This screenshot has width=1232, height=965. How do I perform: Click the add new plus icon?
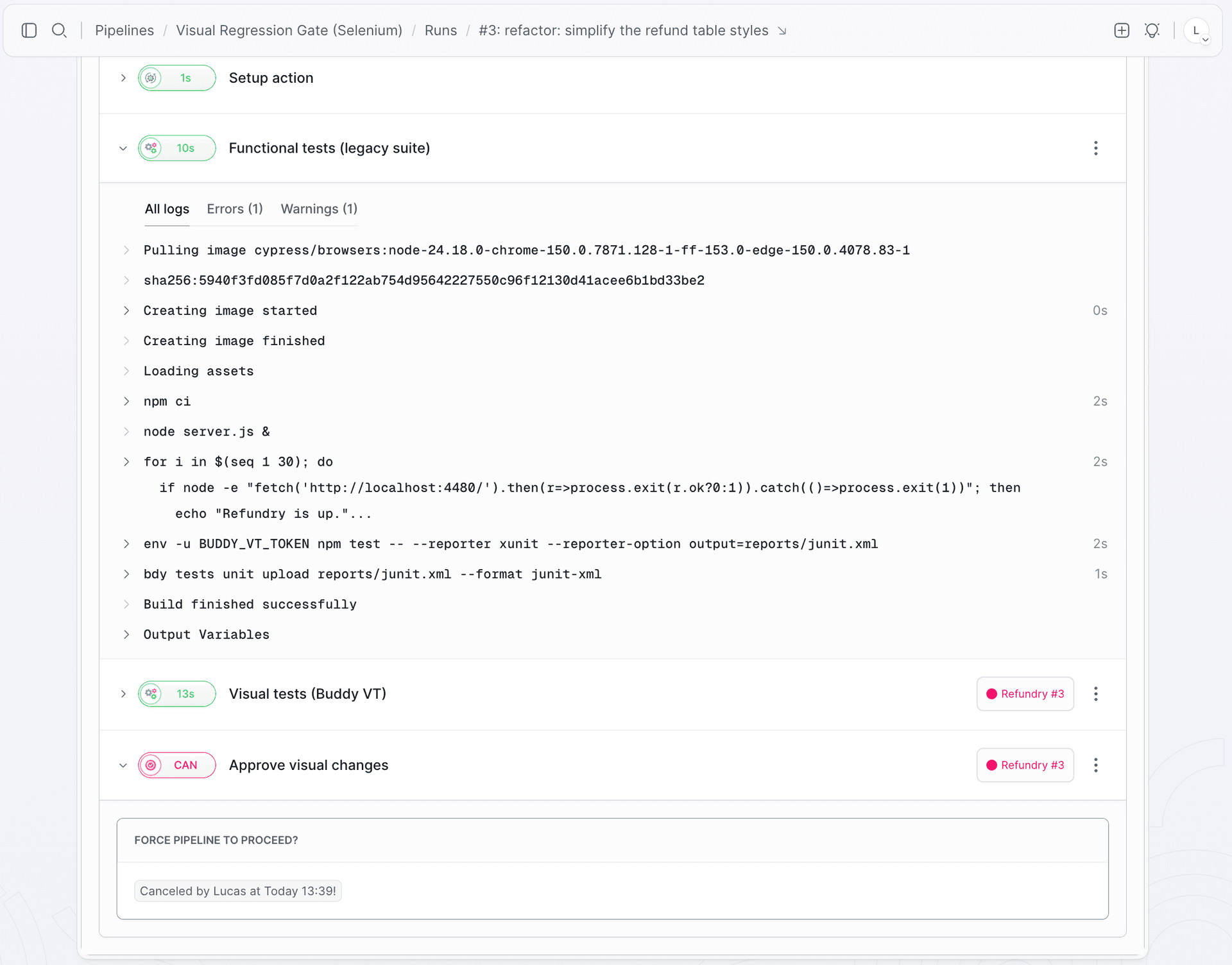click(x=1122, y=30)
